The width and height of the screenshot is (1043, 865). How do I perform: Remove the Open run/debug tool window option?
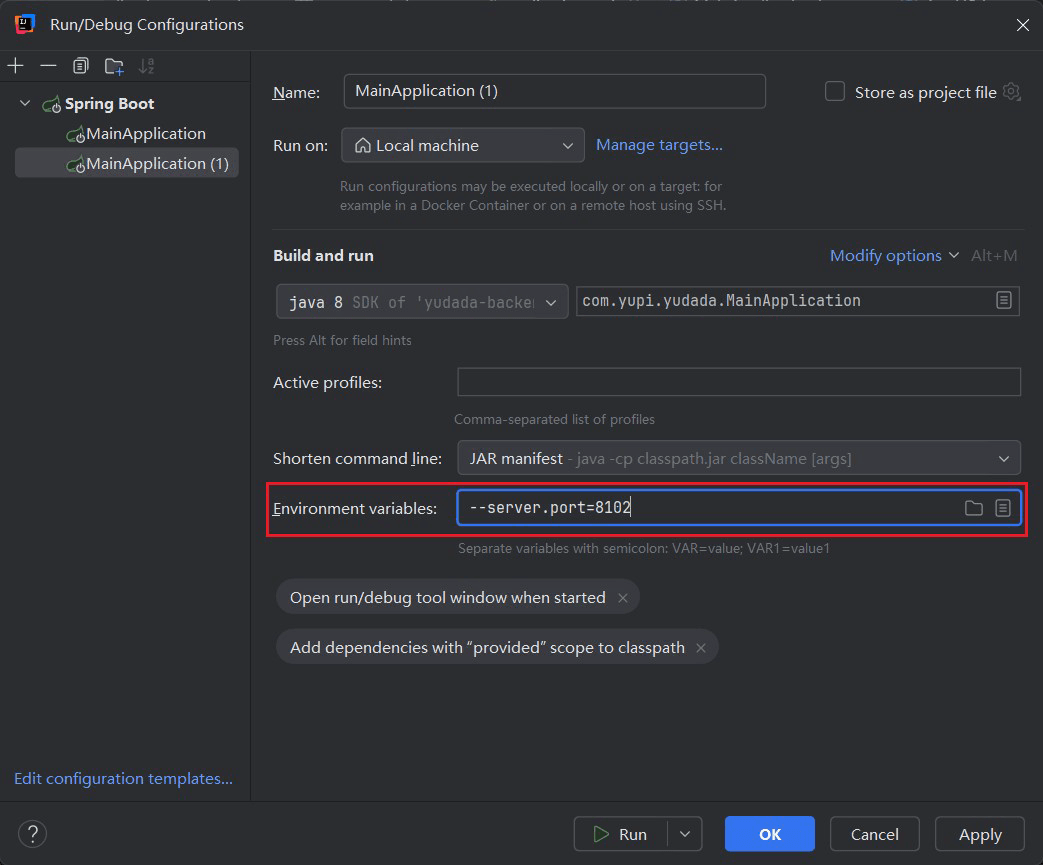click(623, 598)
